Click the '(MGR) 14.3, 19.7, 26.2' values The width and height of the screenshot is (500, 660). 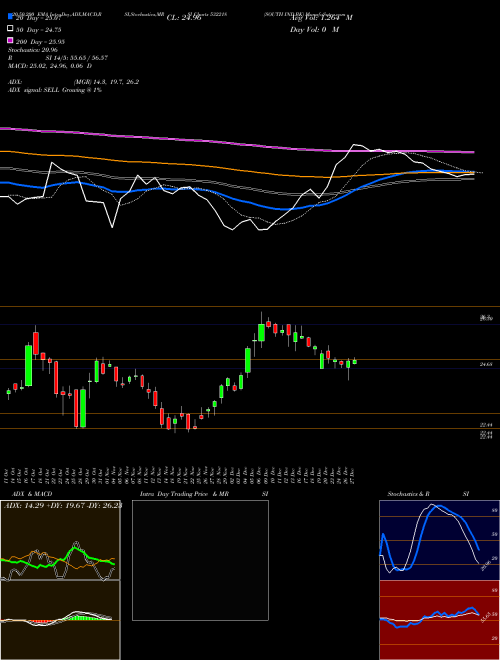[106, 82]
